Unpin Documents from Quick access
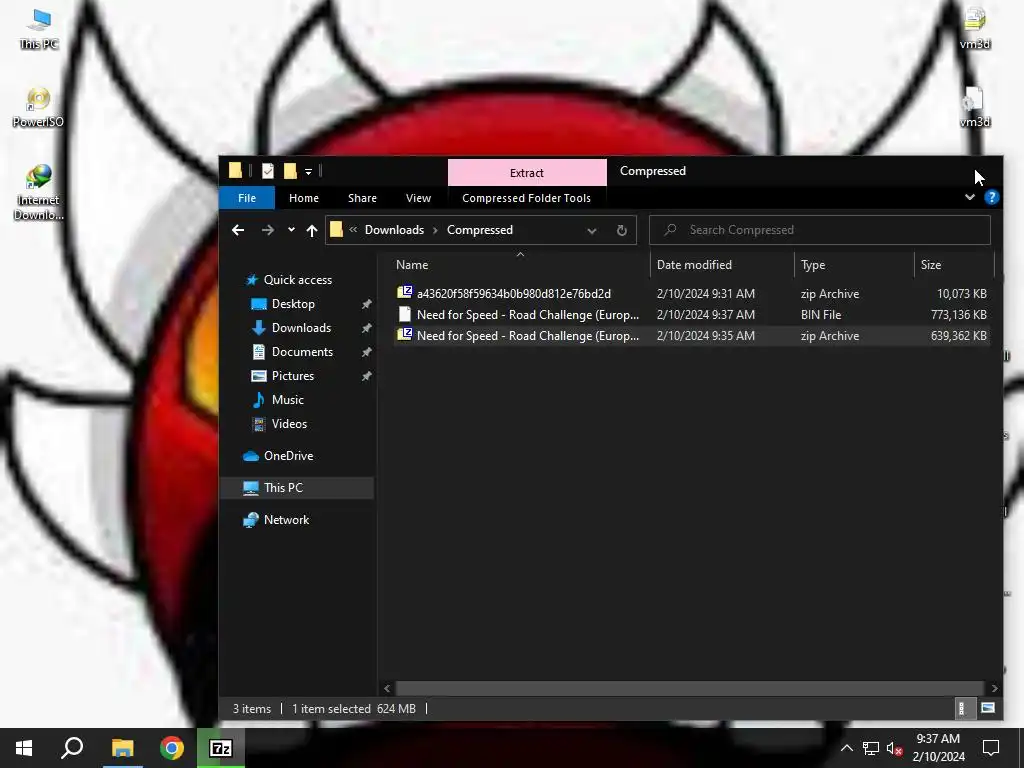 click(366, 353)
